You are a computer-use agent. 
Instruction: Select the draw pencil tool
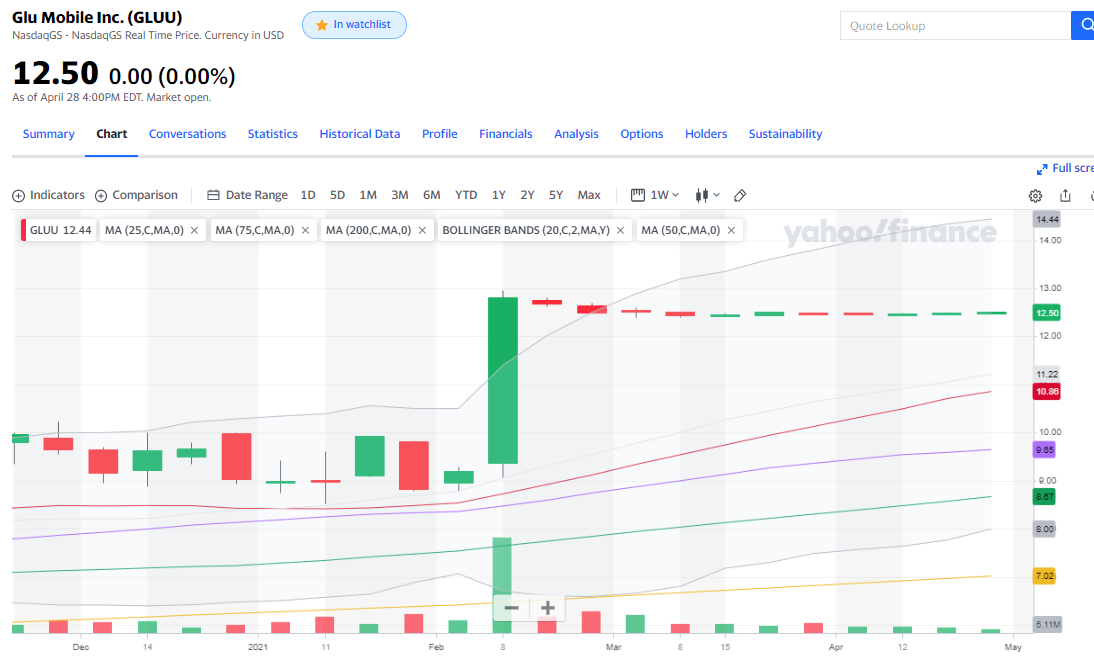[740, 195]
